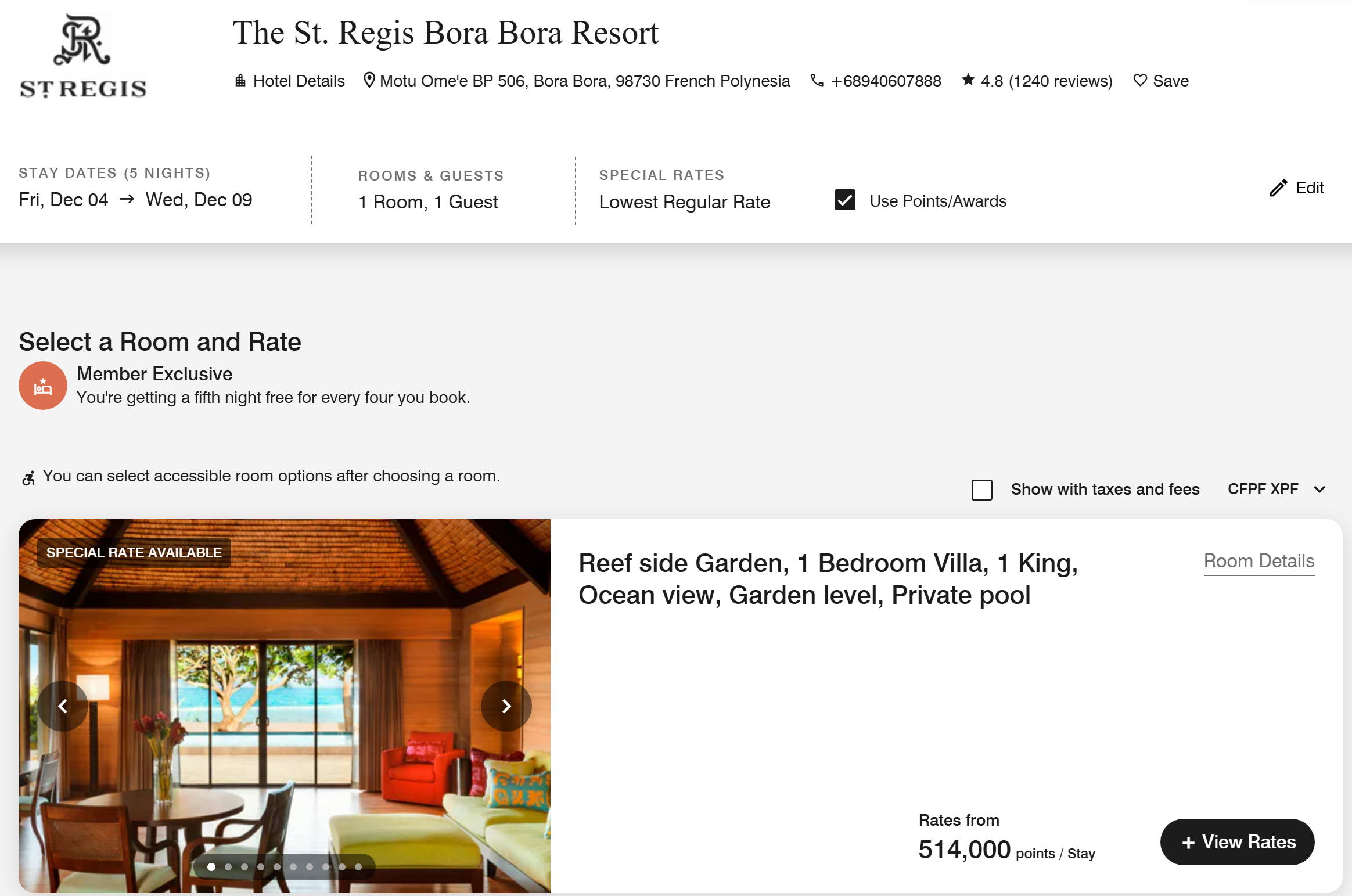Save hotel with the heart icon
The height and width of the screenshot is (896, 1352).
tap(1140, 81)
